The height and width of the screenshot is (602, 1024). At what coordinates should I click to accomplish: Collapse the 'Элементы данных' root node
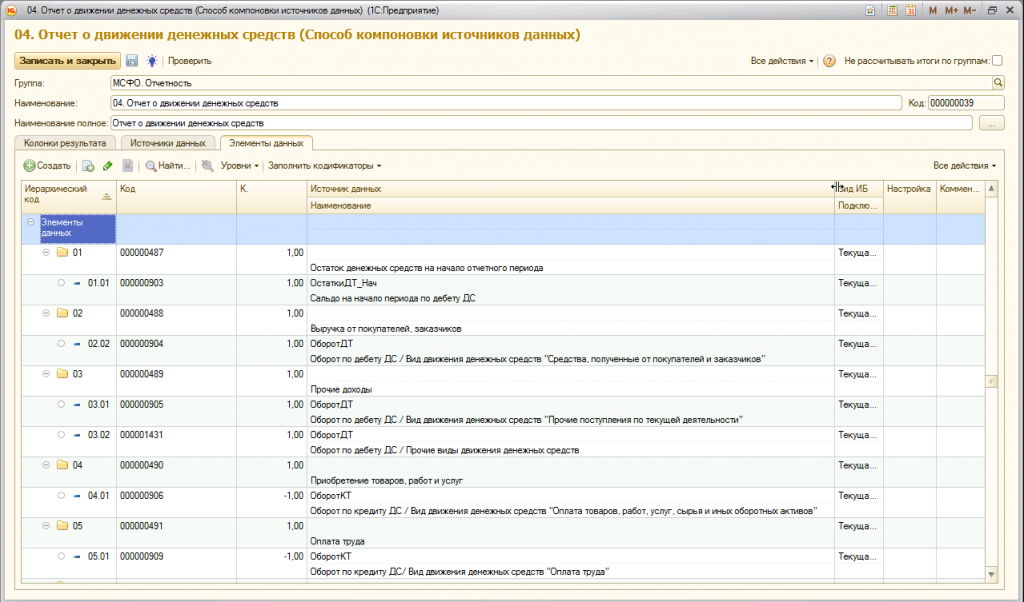point(30,223)
